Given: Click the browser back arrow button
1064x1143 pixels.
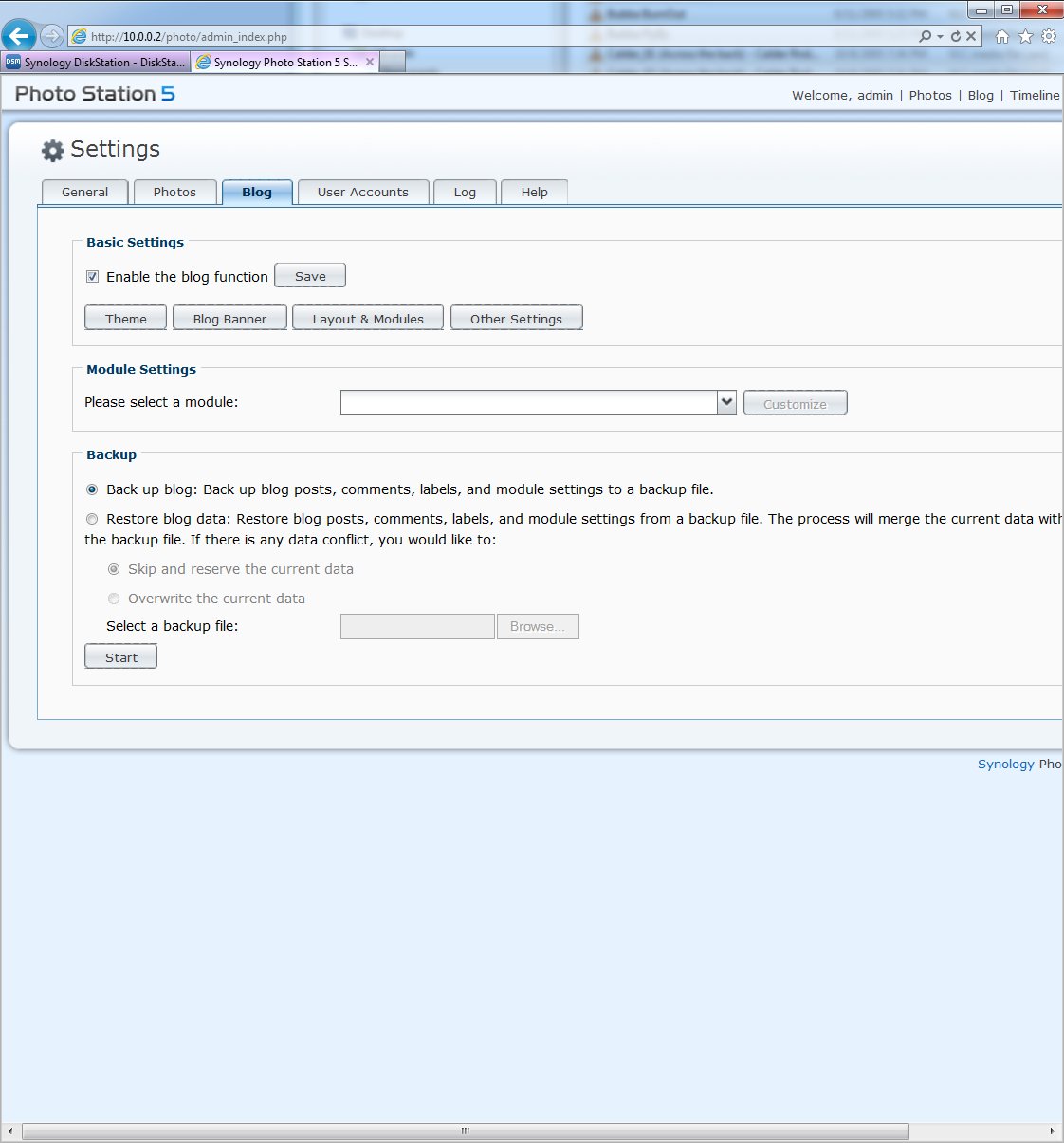Looking at the screenshot, I should click(x=19, y=36).
